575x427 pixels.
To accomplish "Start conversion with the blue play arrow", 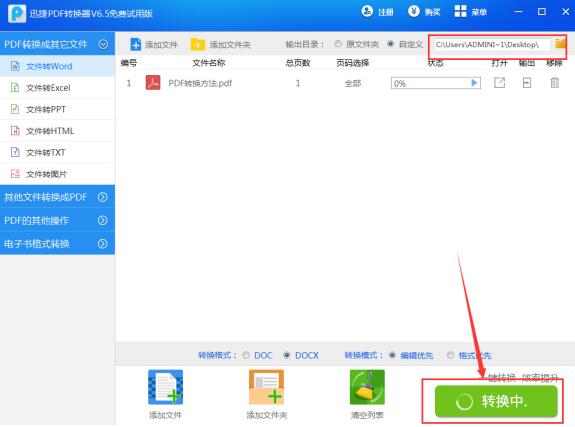I will tap(474, 83).
